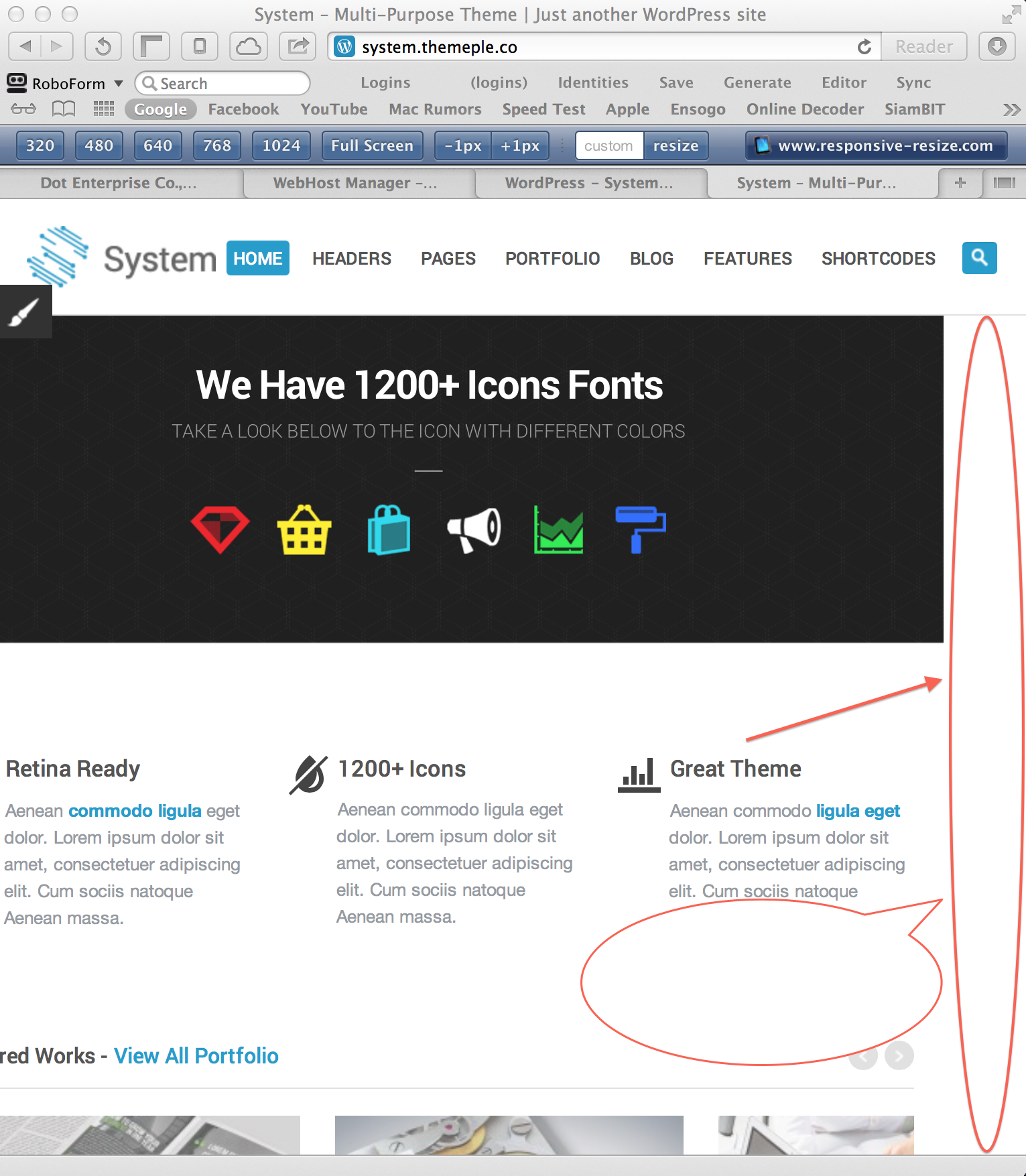
Task: Click the resize button beside custom field
Action: click(x=676, y=145)
